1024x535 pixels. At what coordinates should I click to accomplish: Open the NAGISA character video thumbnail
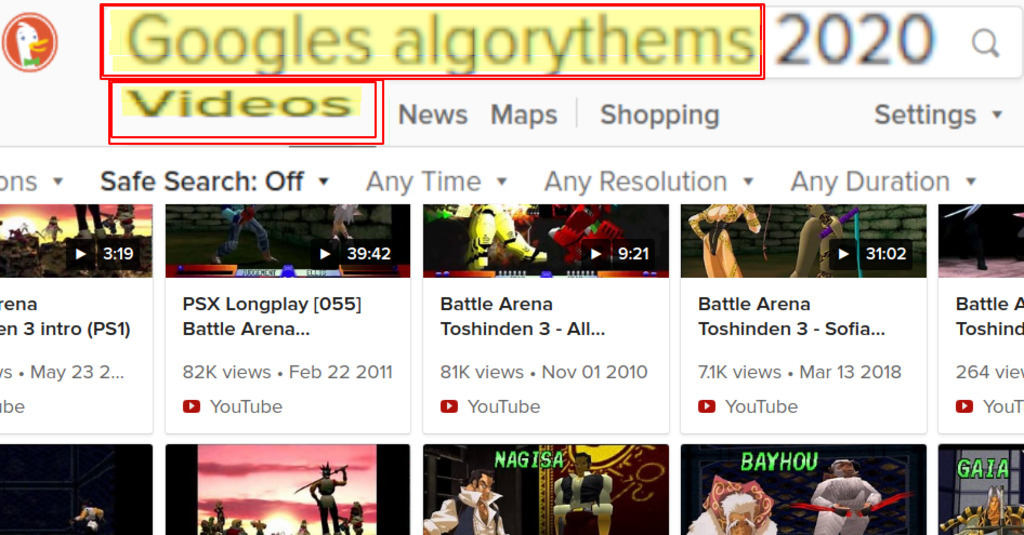pos(546,489)
